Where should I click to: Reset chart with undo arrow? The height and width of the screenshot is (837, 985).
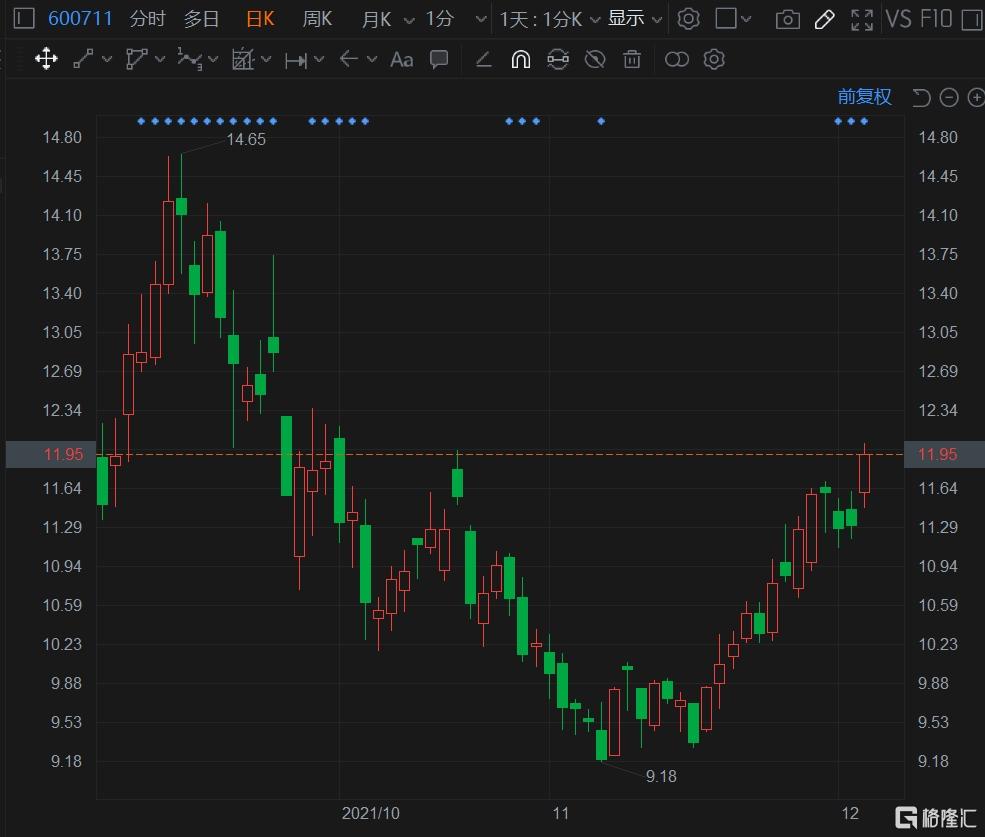pyautogui.click(x=922, y=98)
